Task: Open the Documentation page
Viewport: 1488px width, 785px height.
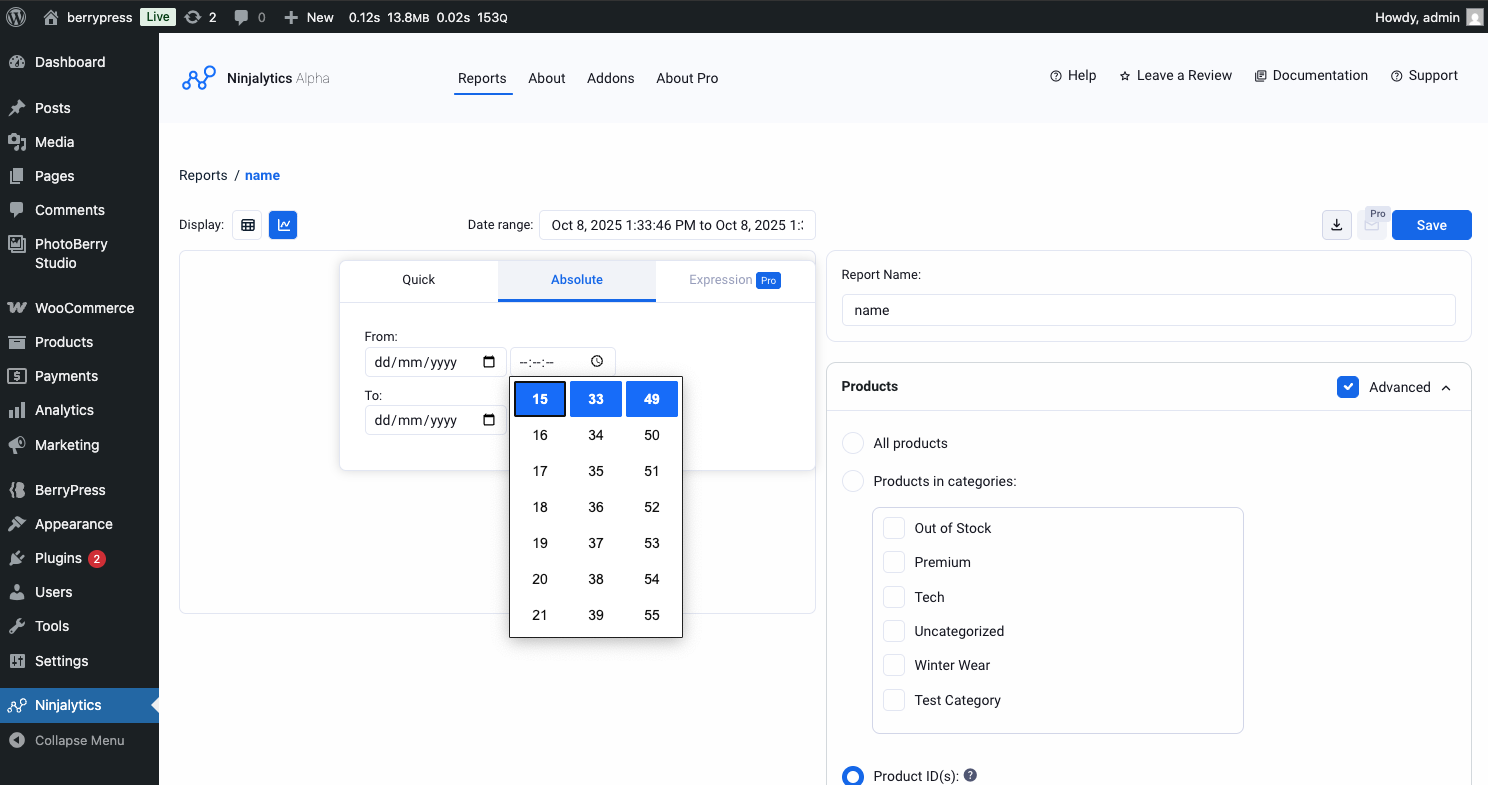Action: [x=1311, y=75]
